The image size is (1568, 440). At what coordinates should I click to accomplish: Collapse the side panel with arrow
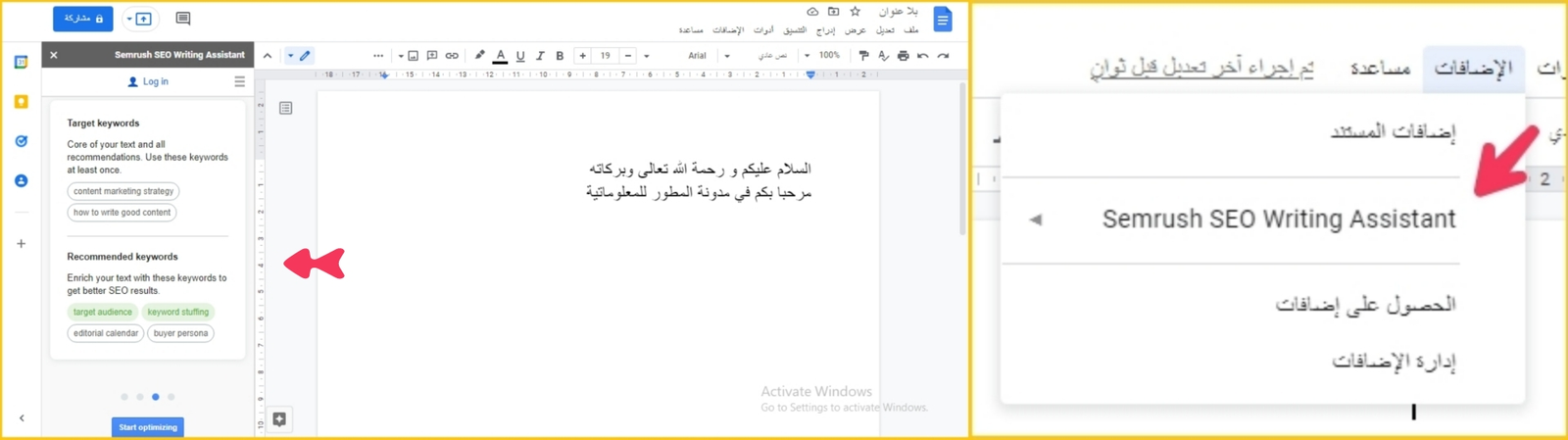(x=22, y=418)
